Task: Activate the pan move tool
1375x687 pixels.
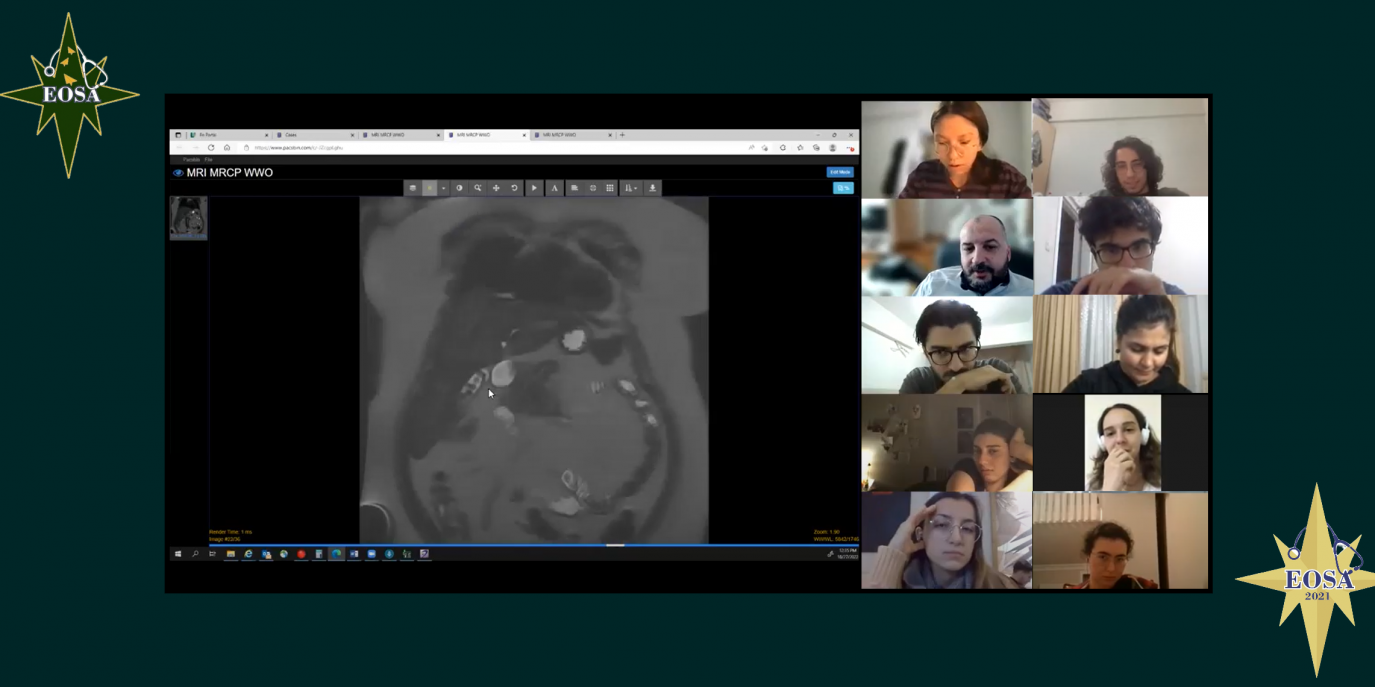Action: 496,188
